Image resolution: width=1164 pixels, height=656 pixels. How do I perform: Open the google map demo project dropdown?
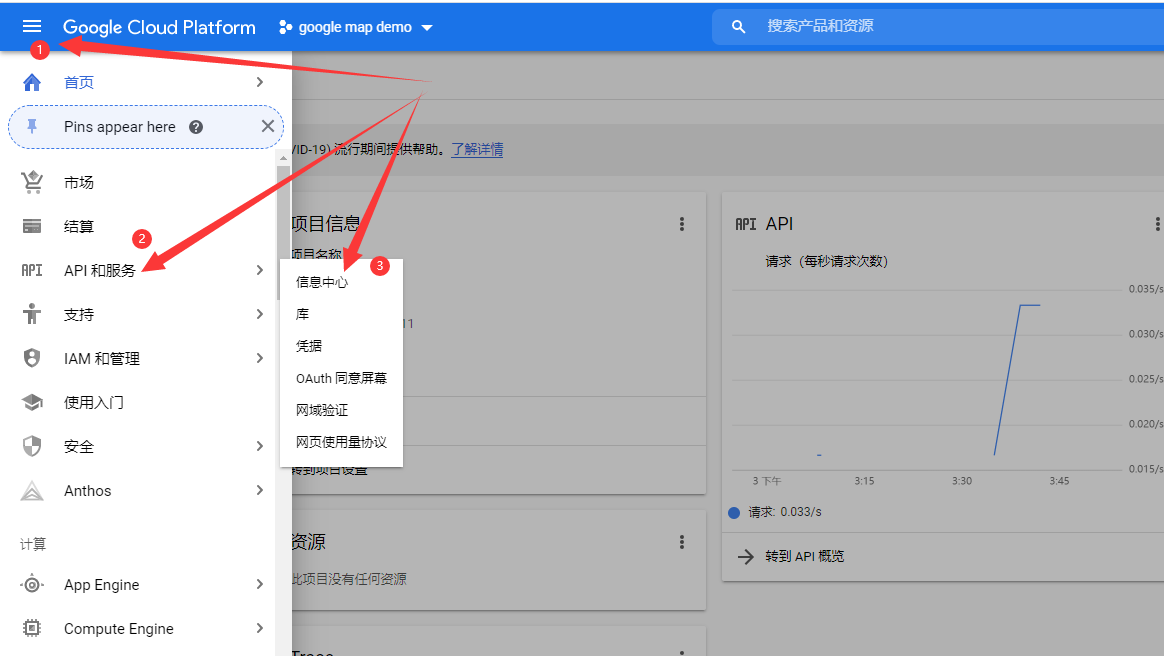click(427, 28)
